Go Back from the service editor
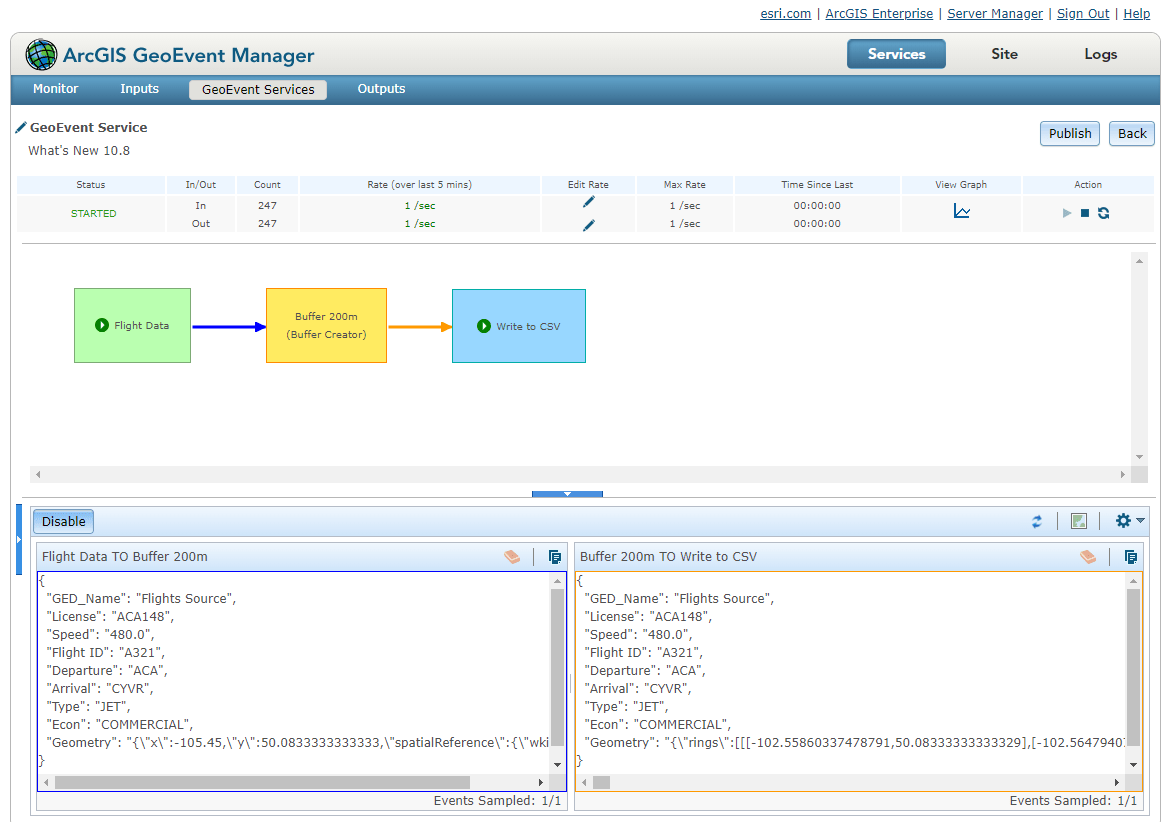1170x822 pixels. [x=1132, y=134]
